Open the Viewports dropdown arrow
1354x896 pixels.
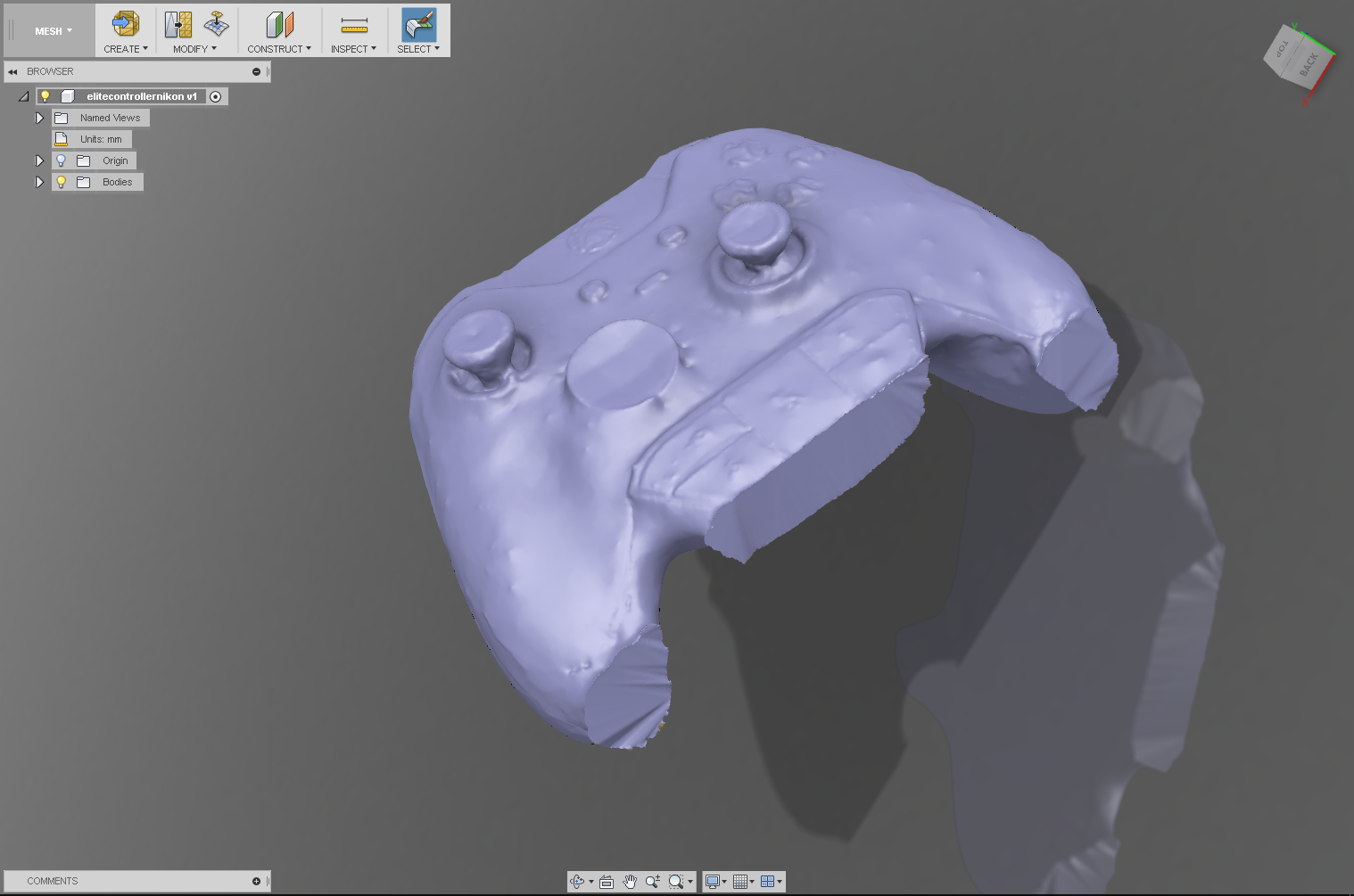pyautogui.click(x=779, y=883)
